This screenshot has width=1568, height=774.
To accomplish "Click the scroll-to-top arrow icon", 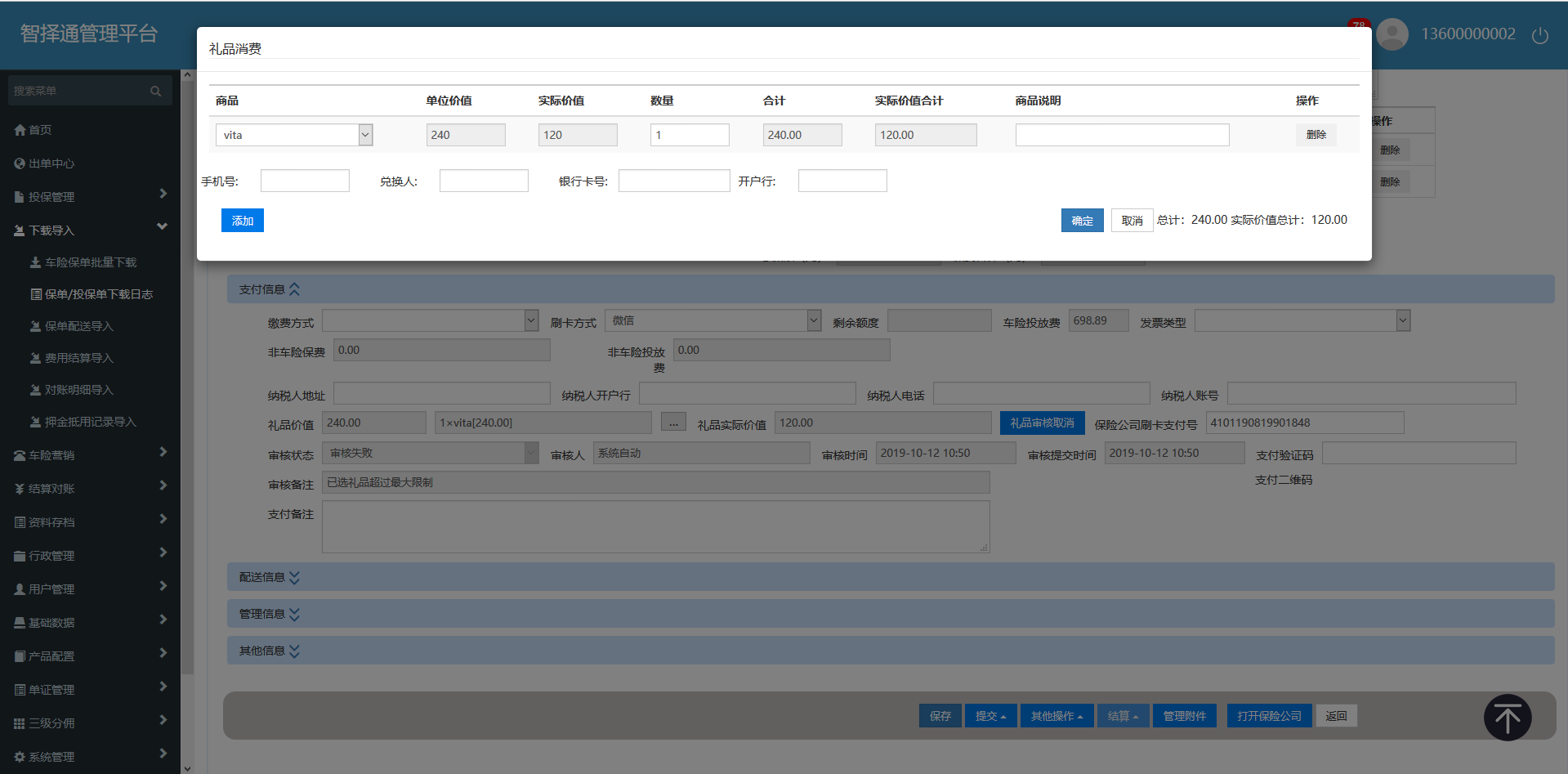I will coord(1507,718).
